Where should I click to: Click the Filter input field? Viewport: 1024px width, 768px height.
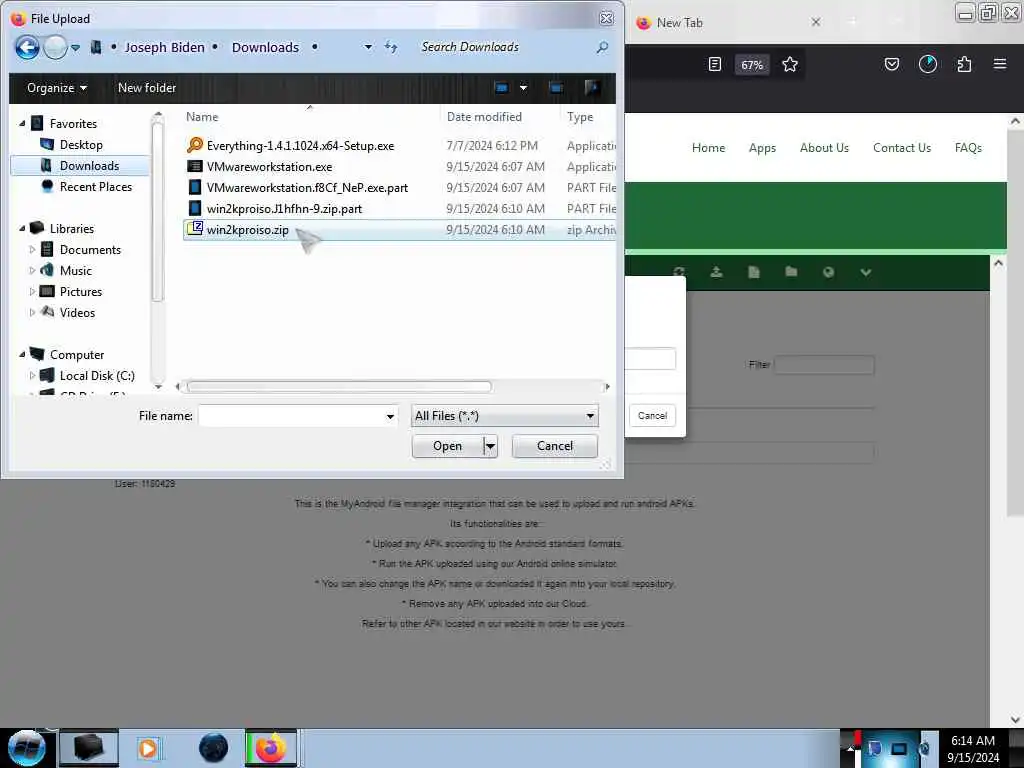click(x=824, y=364)
